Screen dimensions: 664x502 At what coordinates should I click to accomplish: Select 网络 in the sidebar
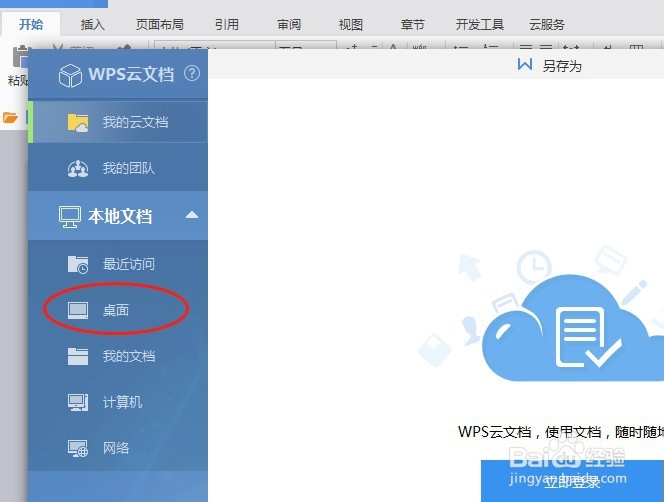pyautogui.click(x=118, y=448)
